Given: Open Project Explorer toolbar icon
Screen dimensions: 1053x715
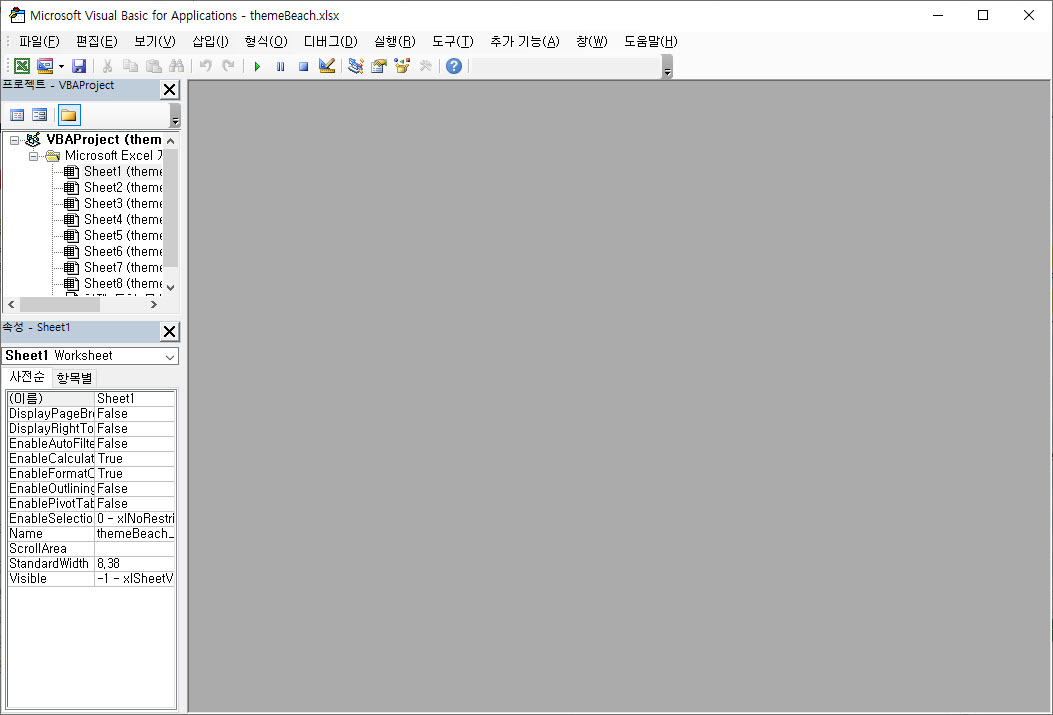Looking at the screenshot, I should tap(356, 66).
